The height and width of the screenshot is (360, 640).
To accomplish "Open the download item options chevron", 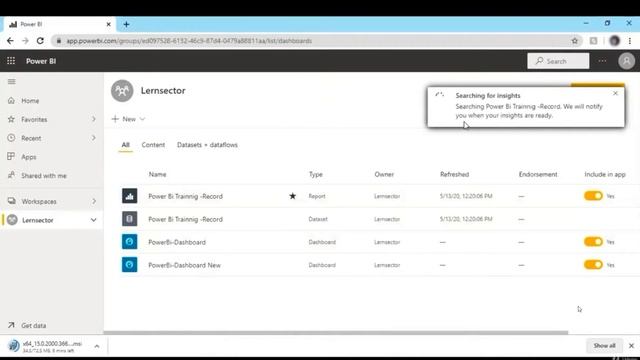I will (x=97, y=346).
